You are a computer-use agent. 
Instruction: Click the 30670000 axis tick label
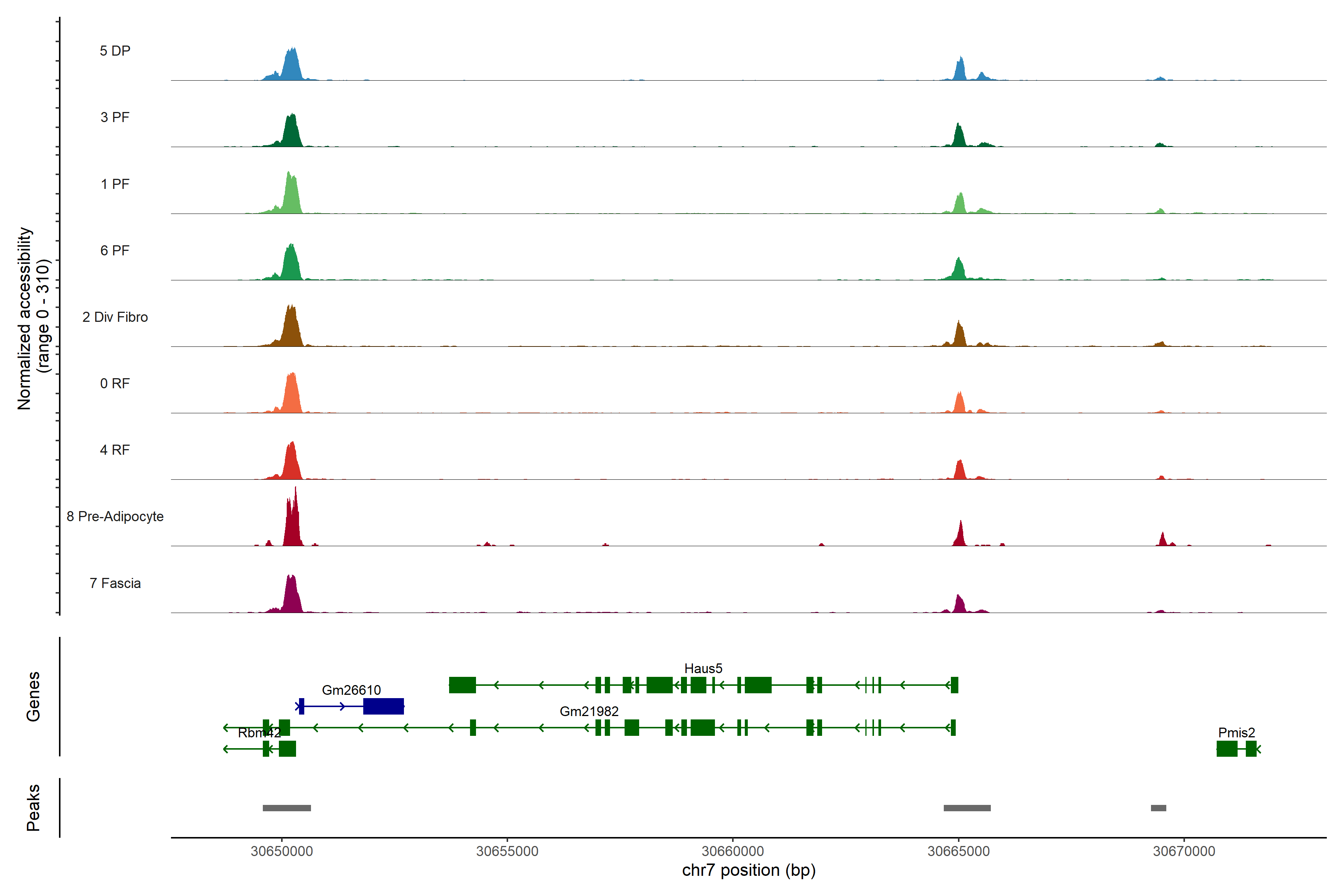[1184, 852]
